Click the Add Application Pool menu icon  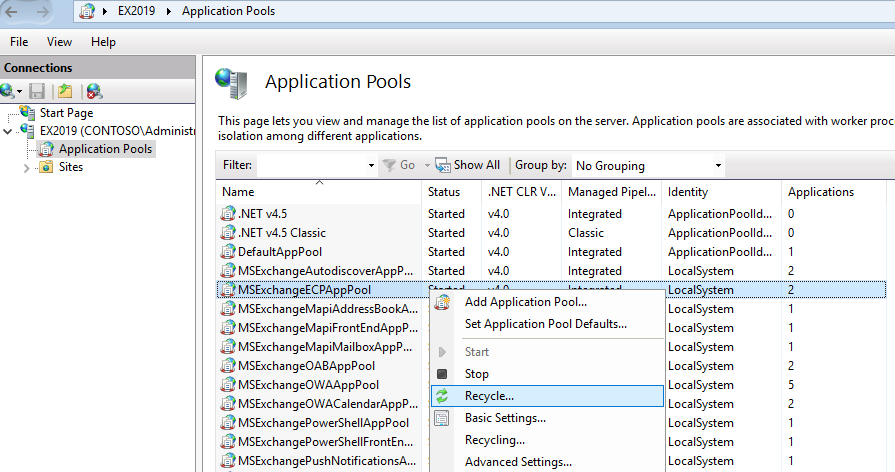point(442,302)
